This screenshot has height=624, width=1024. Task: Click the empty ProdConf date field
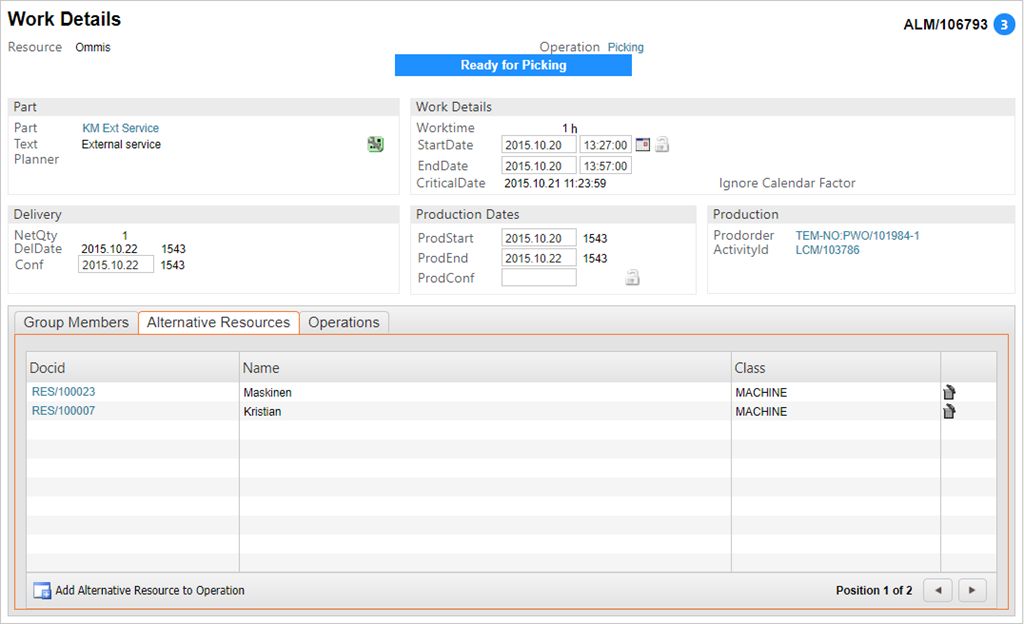tap(539, 278)
